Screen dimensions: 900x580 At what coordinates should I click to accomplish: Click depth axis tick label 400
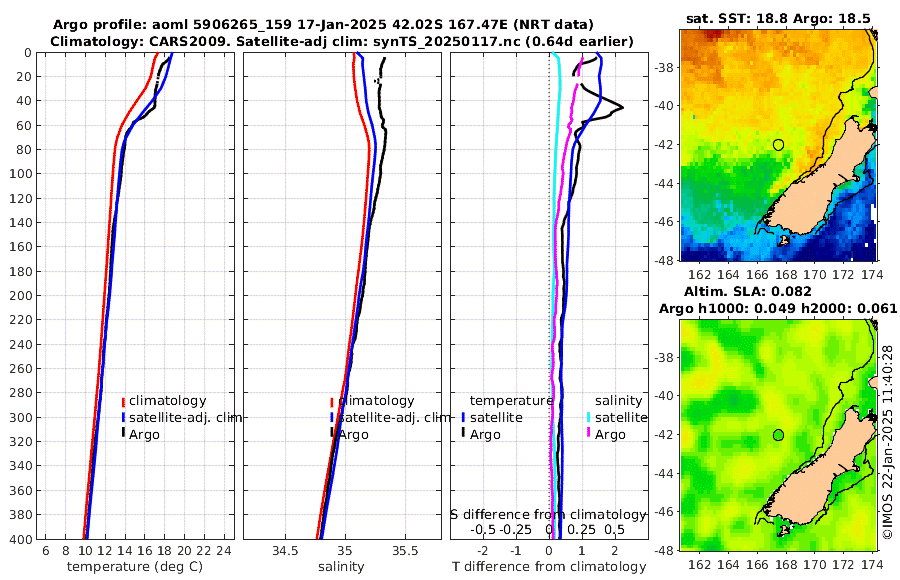click(21, 539)
